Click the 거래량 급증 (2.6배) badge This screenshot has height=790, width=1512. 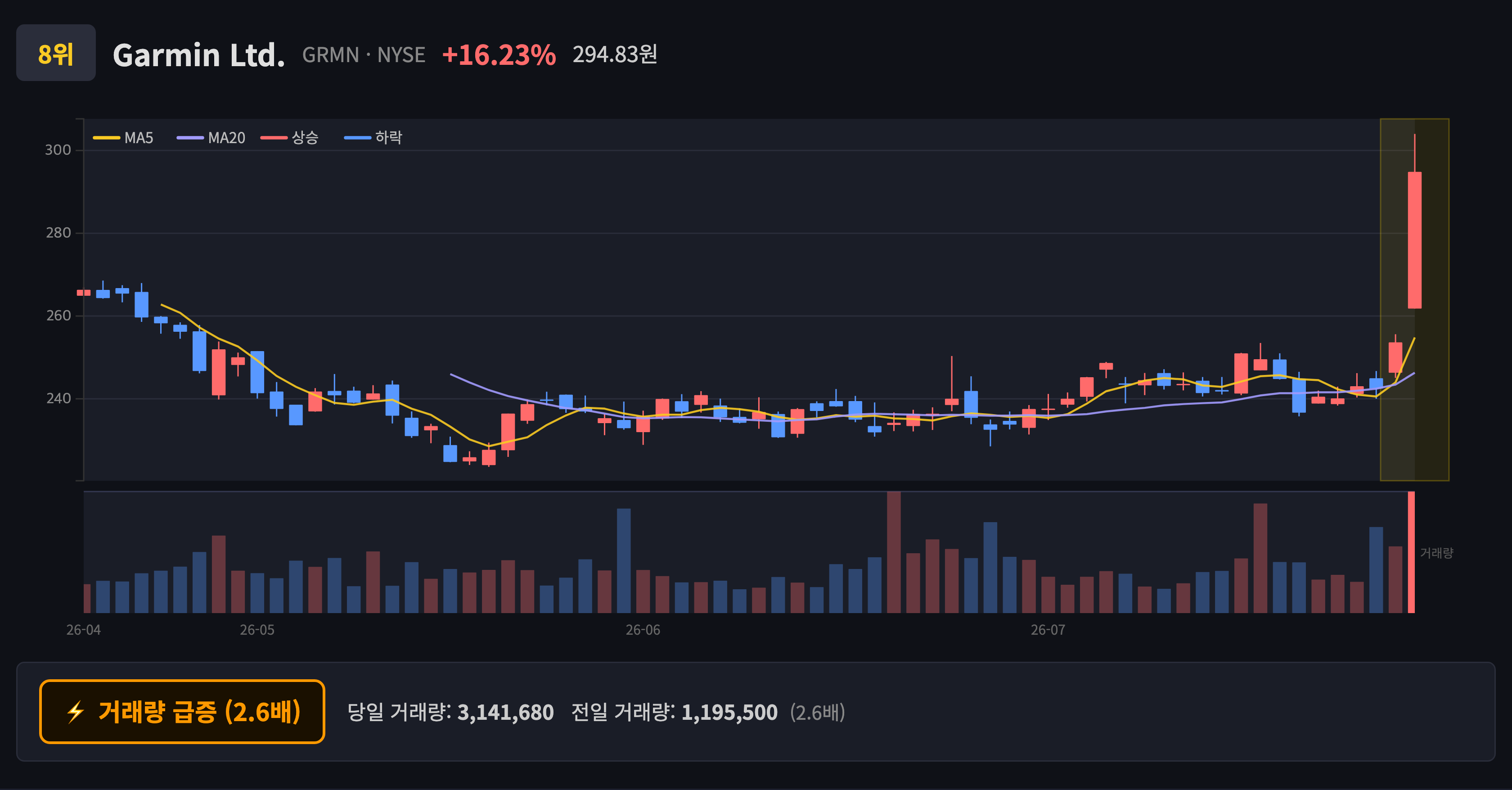click(182, 712)
